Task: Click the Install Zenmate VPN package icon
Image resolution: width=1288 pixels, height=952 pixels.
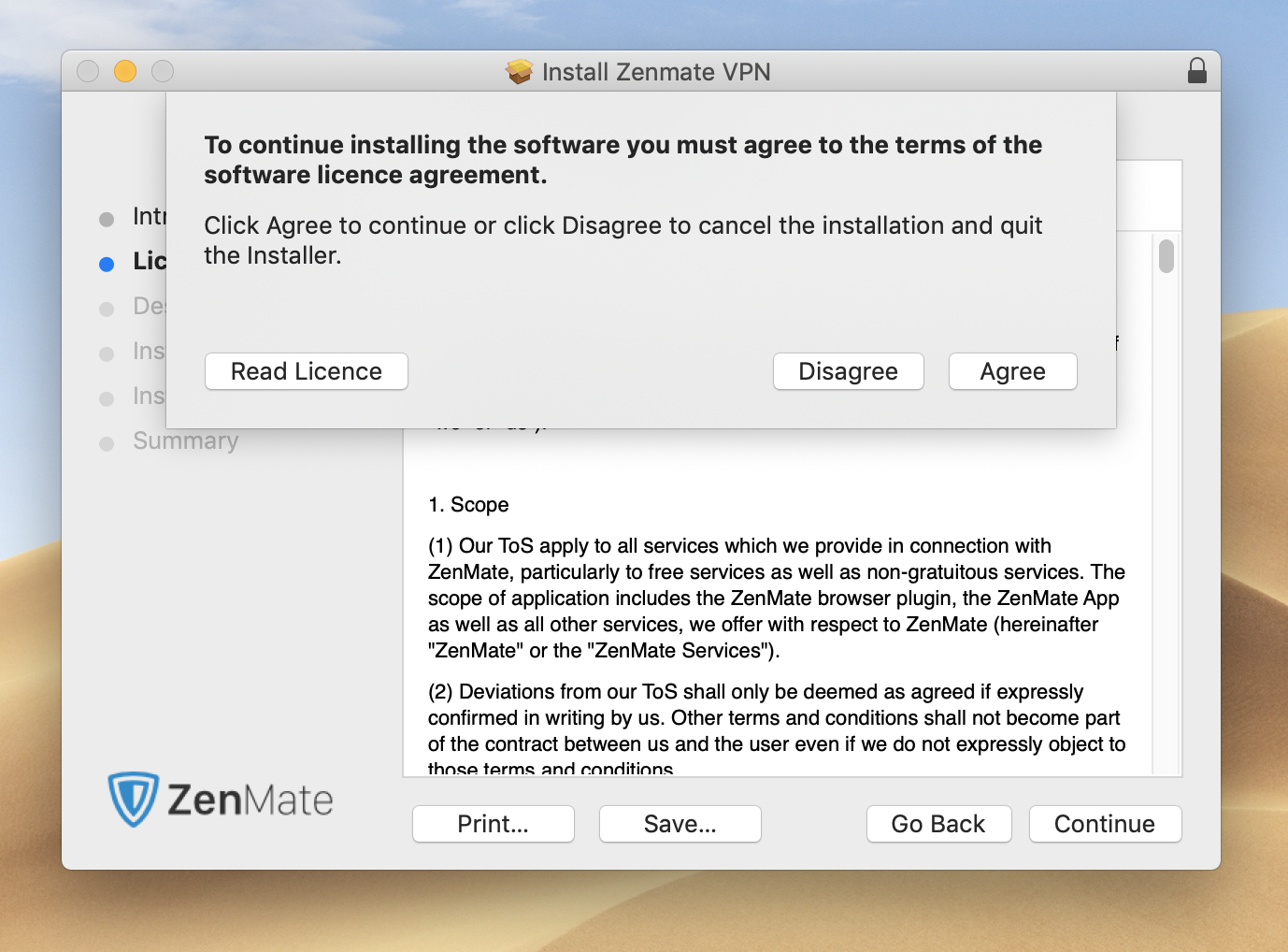Action: coord(520,71)
